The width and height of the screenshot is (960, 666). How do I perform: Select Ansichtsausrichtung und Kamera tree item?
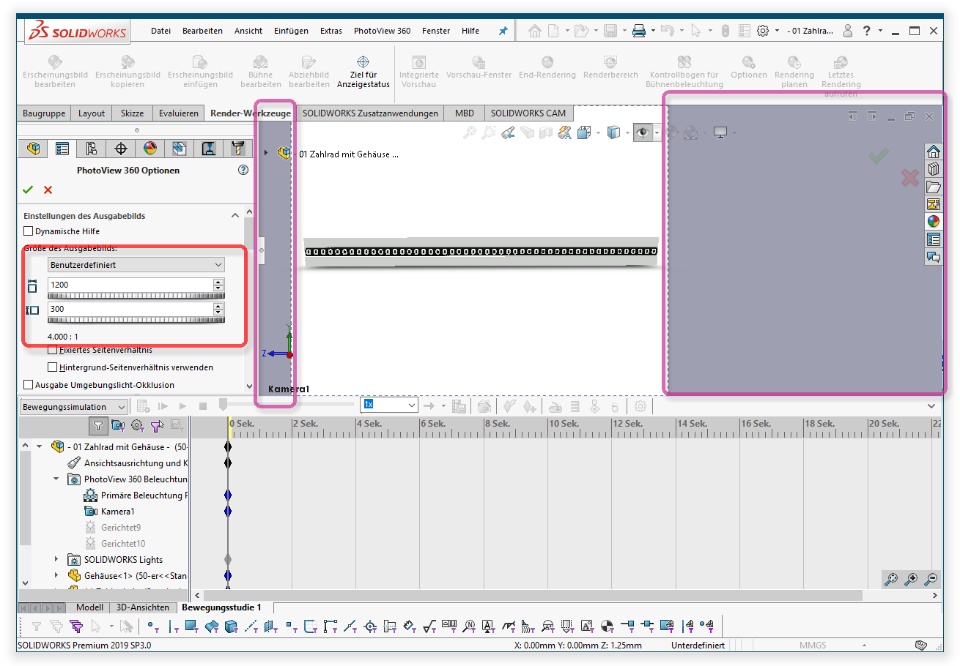pos(136,463)
